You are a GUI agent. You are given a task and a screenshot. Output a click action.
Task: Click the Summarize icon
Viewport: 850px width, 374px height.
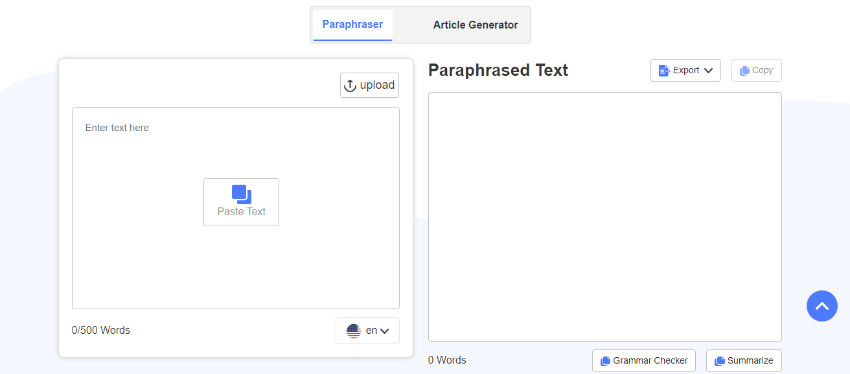(x=719, y=361)
